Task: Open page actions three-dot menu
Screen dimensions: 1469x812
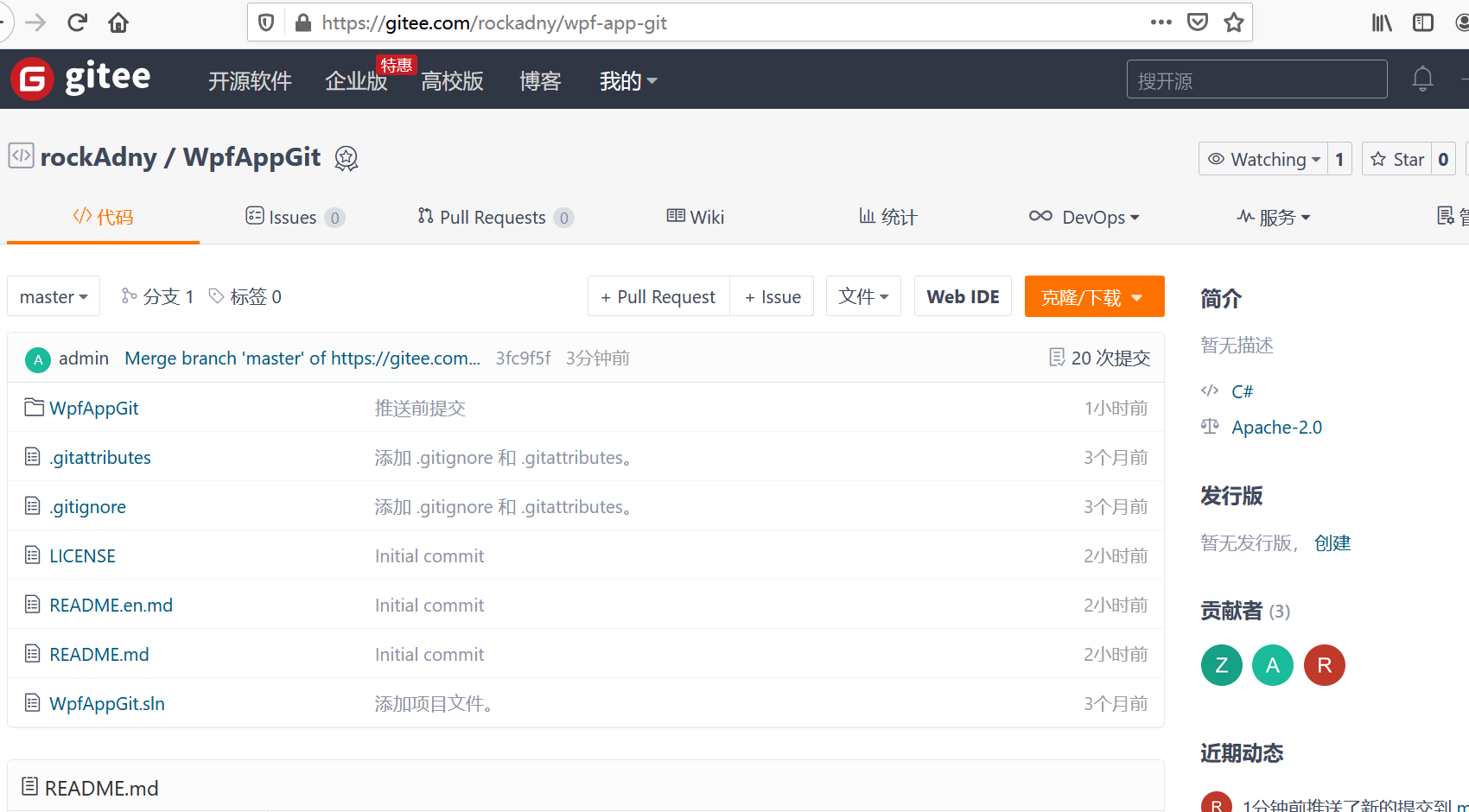Action: pyautogui.click(x=1161, y=22)
